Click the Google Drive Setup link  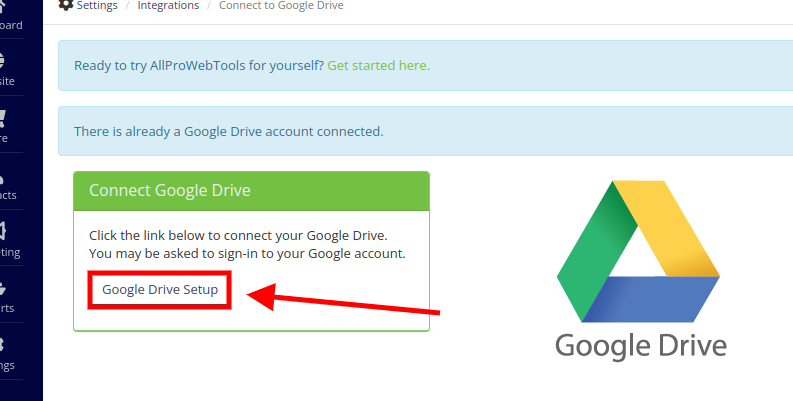pos(160,290)
